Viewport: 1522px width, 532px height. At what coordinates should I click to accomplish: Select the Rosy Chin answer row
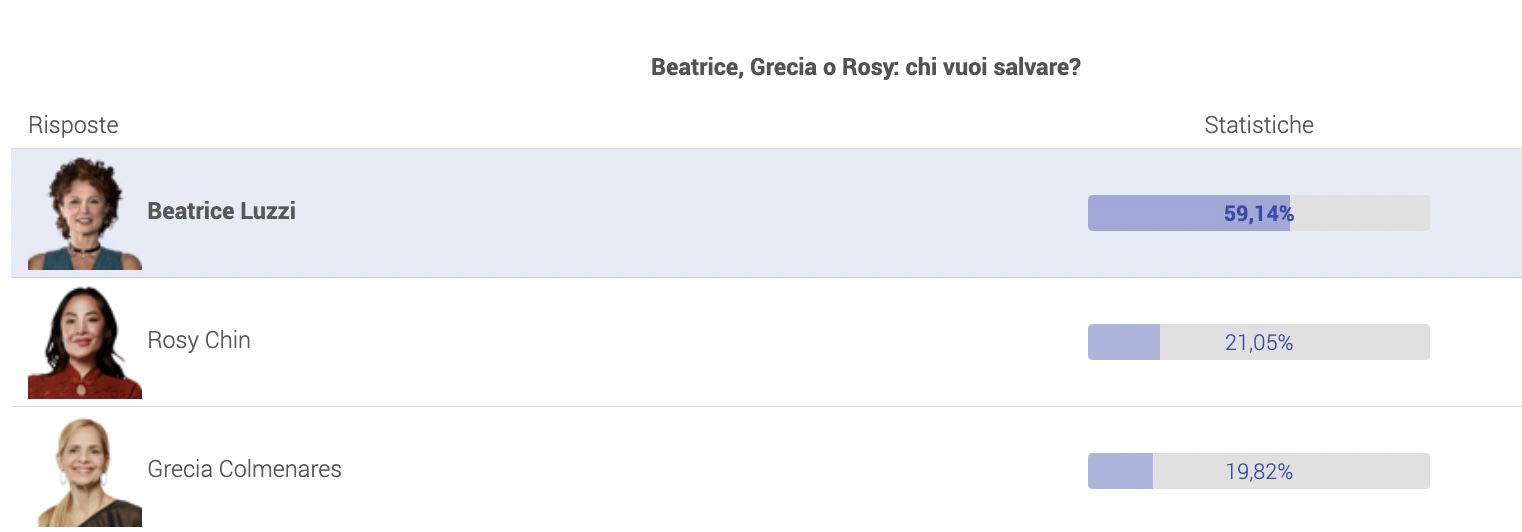[x=767, y=342]
